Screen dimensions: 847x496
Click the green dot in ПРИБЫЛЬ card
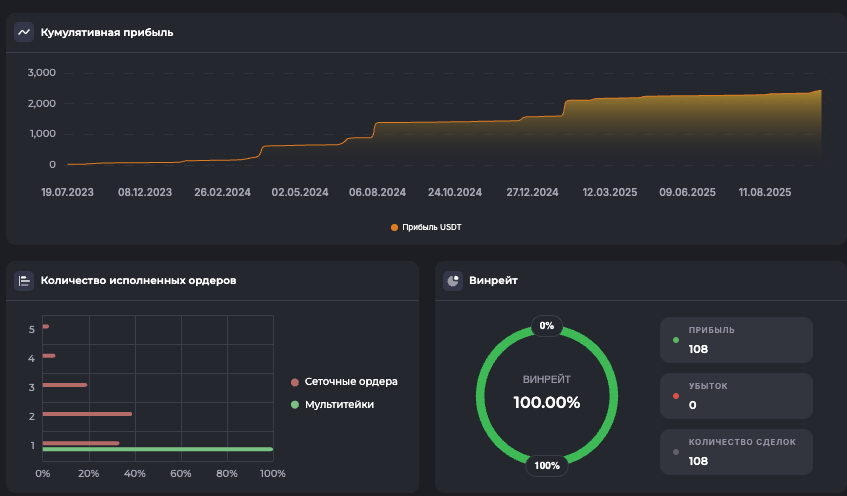tap(676, 340)
